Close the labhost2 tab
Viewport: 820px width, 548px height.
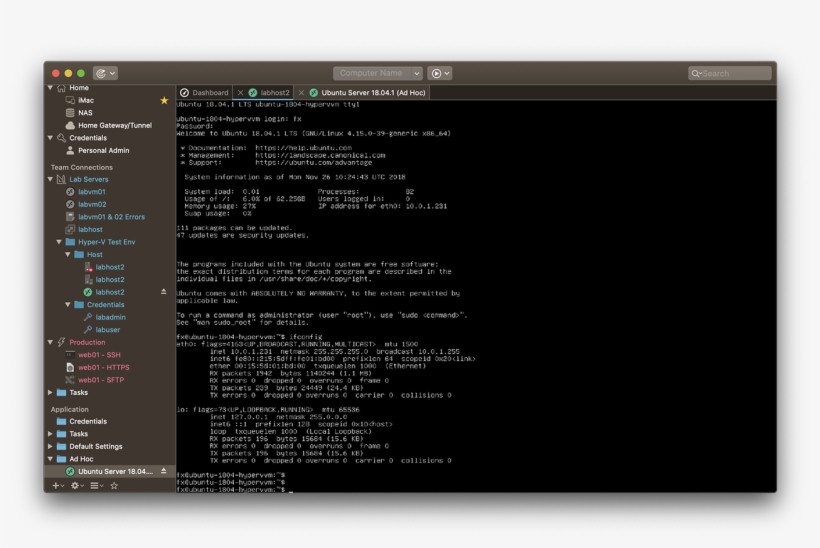pos(240,93)
